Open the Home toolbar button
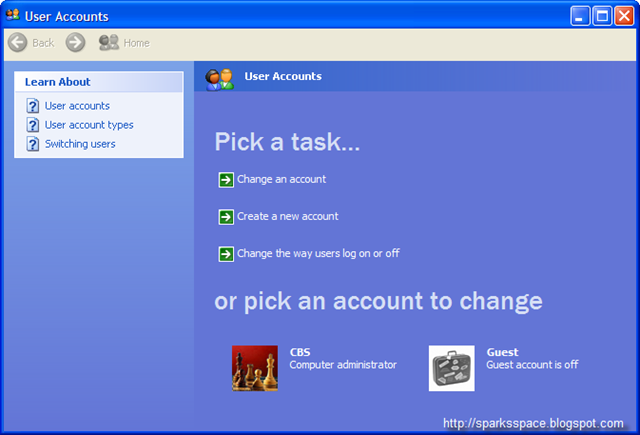Screen dimensions: 640x435 124,42
